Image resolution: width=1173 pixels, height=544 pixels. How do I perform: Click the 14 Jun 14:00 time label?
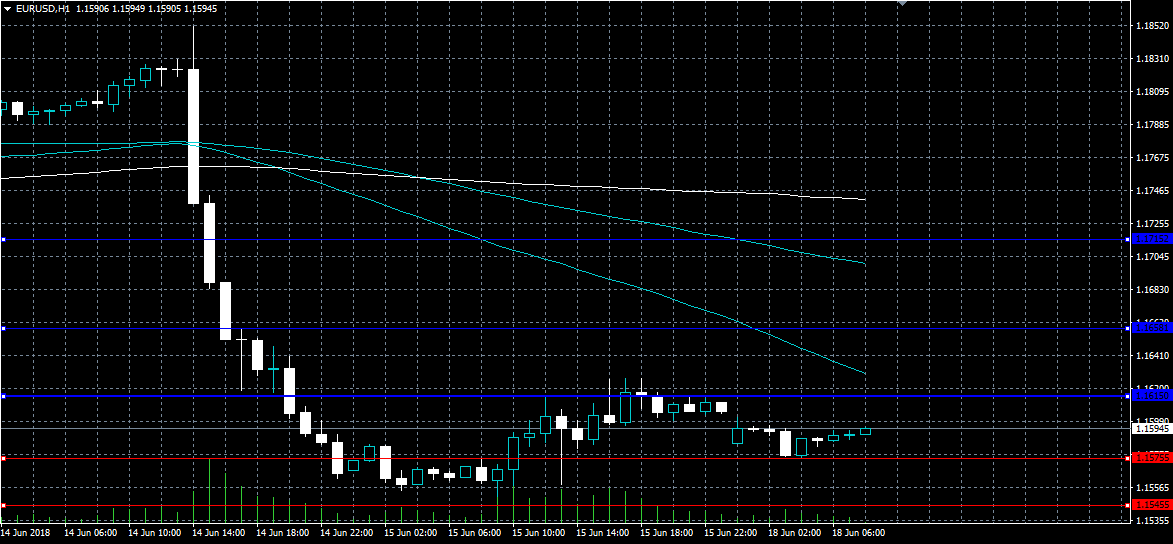[219, 533]
